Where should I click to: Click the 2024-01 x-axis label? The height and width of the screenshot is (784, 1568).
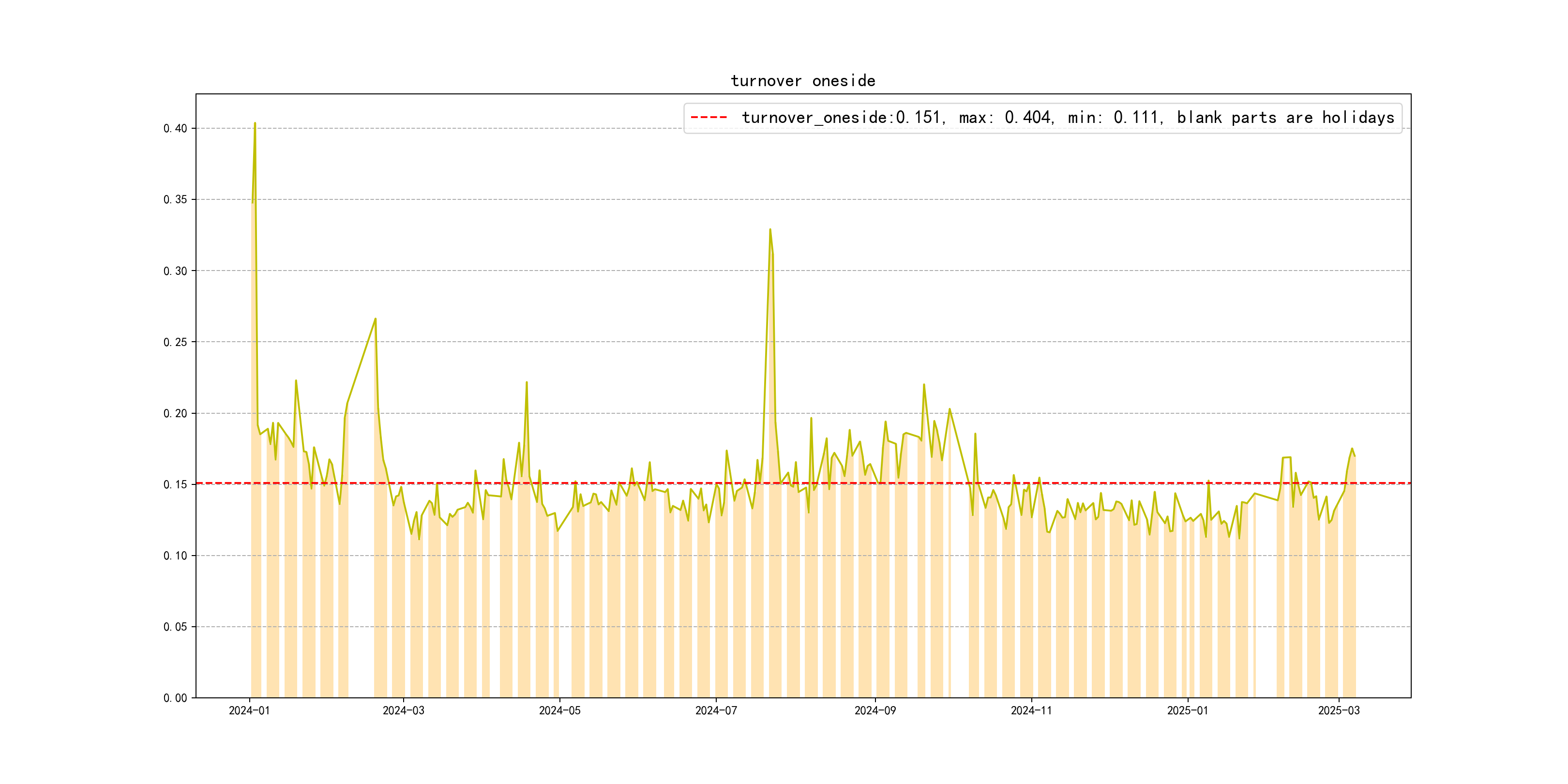pos(249,710)
